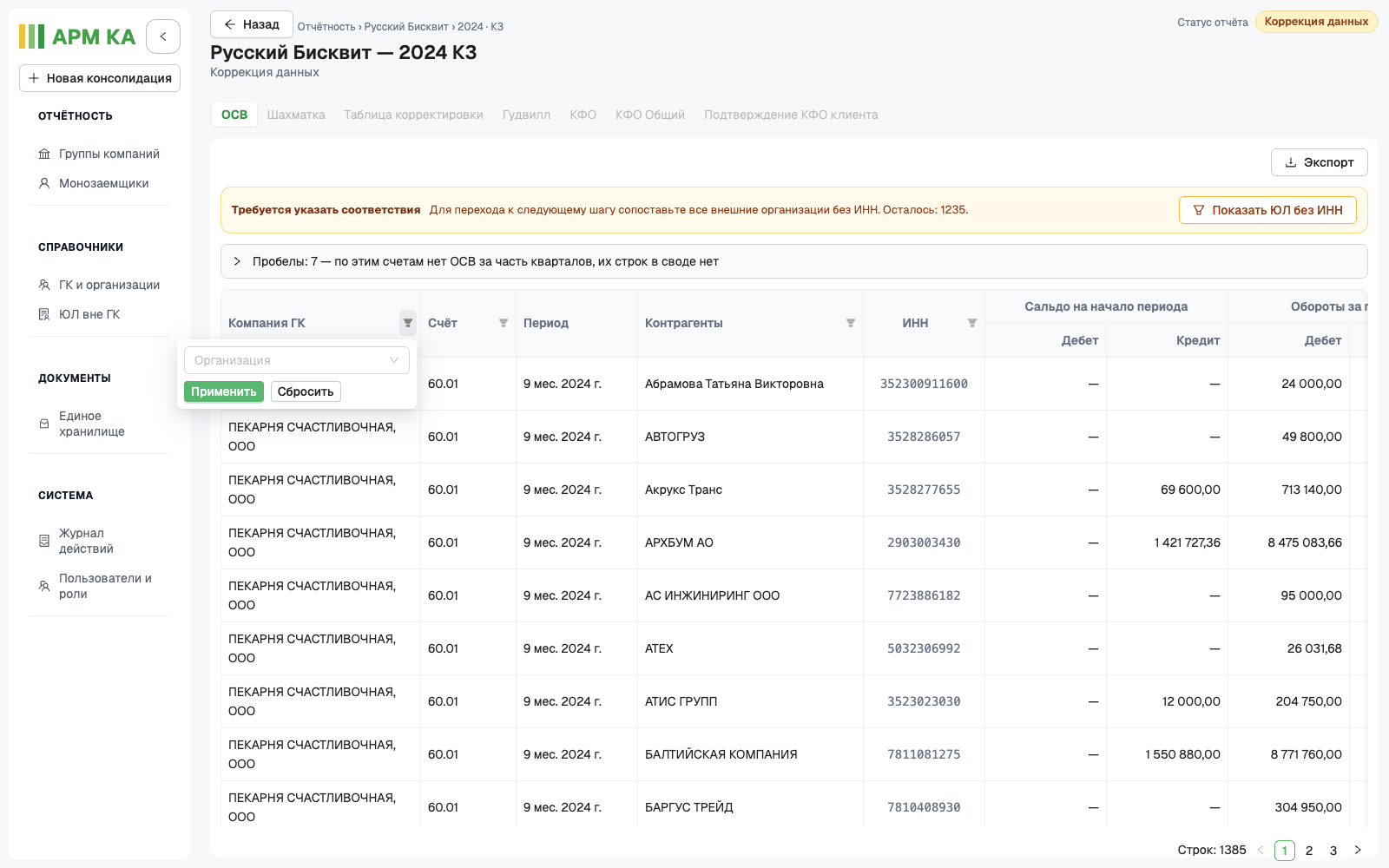Open Журнал действий in the sidebar
The image size is (1389, 868).
100,541
